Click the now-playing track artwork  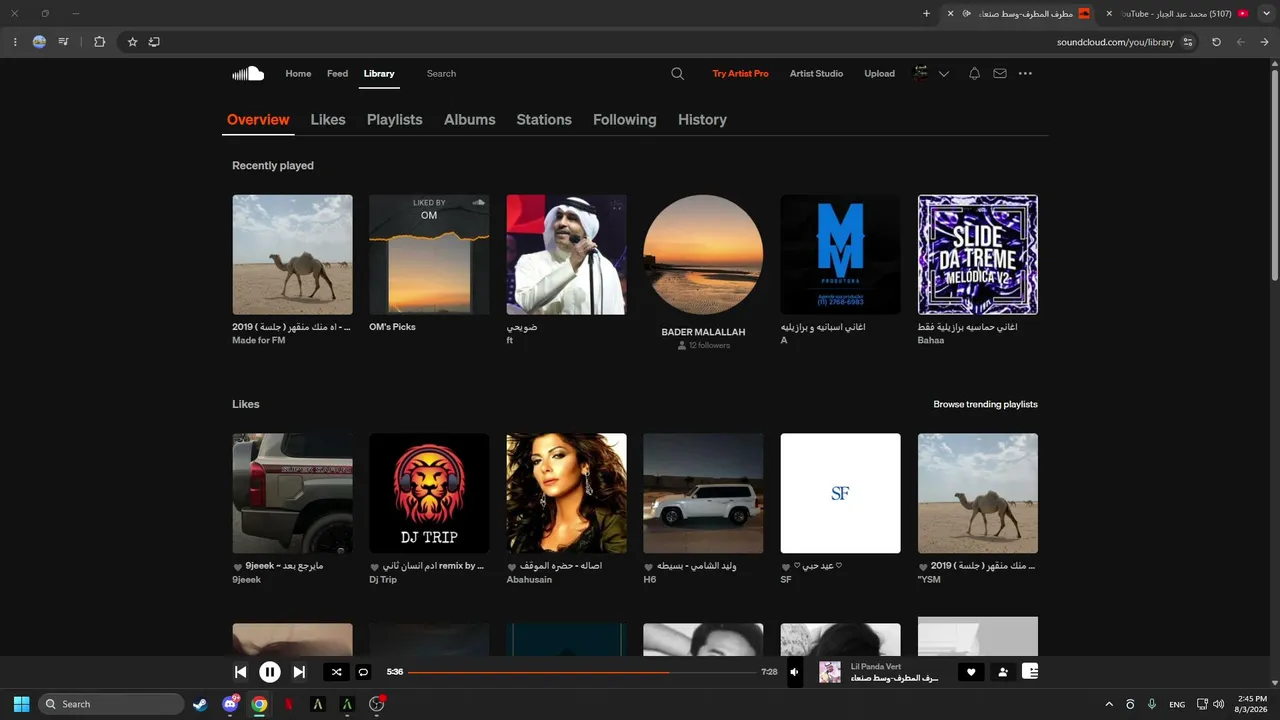tap(830, 672)
